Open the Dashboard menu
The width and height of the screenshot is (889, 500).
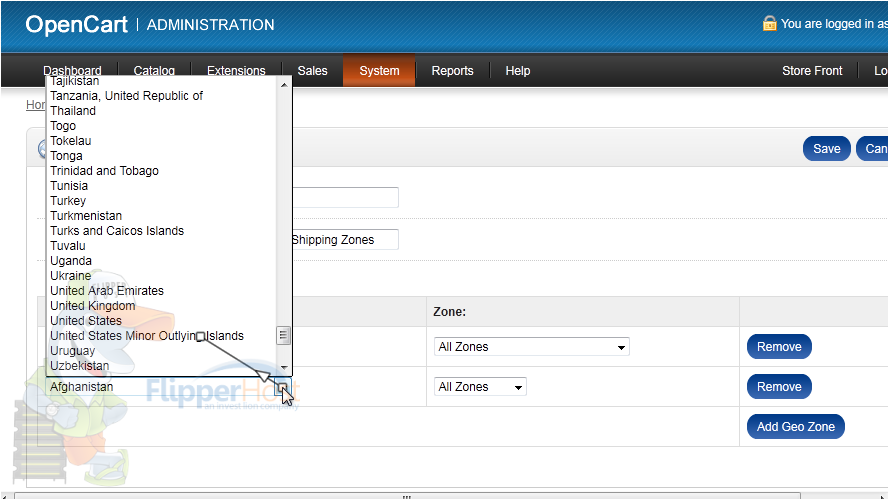72,71
